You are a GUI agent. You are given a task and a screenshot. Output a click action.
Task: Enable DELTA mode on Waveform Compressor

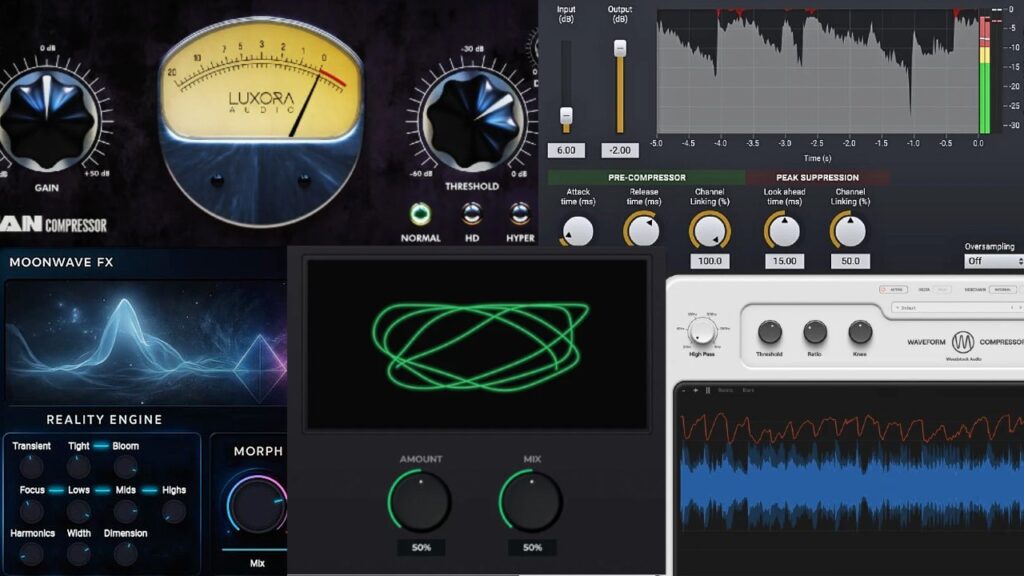click(x=941, y=290)
